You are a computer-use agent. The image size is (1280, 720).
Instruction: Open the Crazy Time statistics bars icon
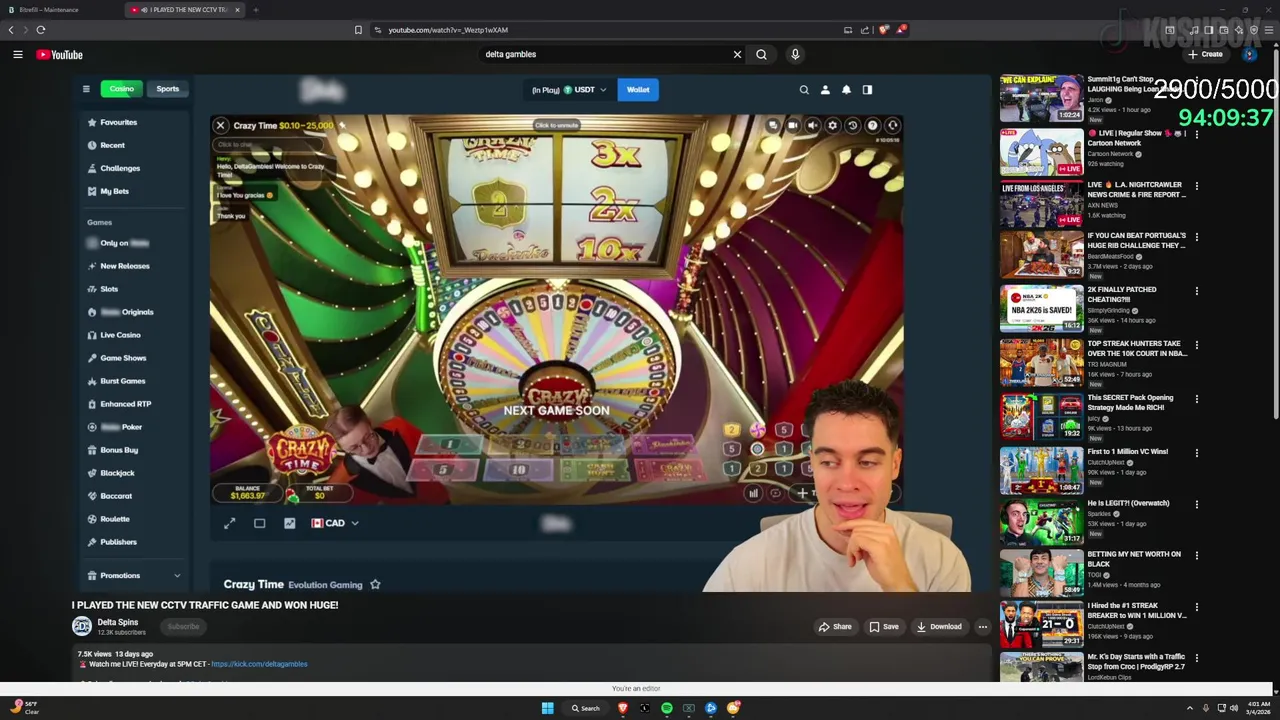click(753, 493)
